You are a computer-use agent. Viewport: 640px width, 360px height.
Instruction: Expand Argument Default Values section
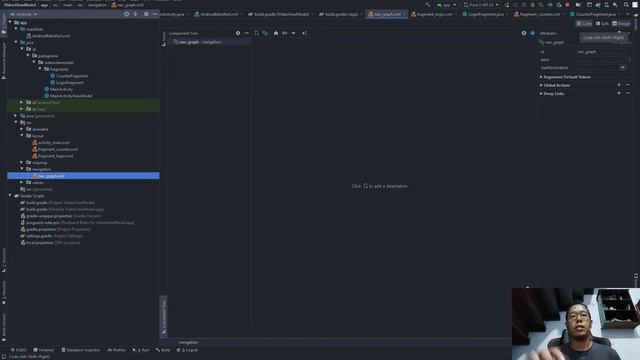tap(541, 77)
